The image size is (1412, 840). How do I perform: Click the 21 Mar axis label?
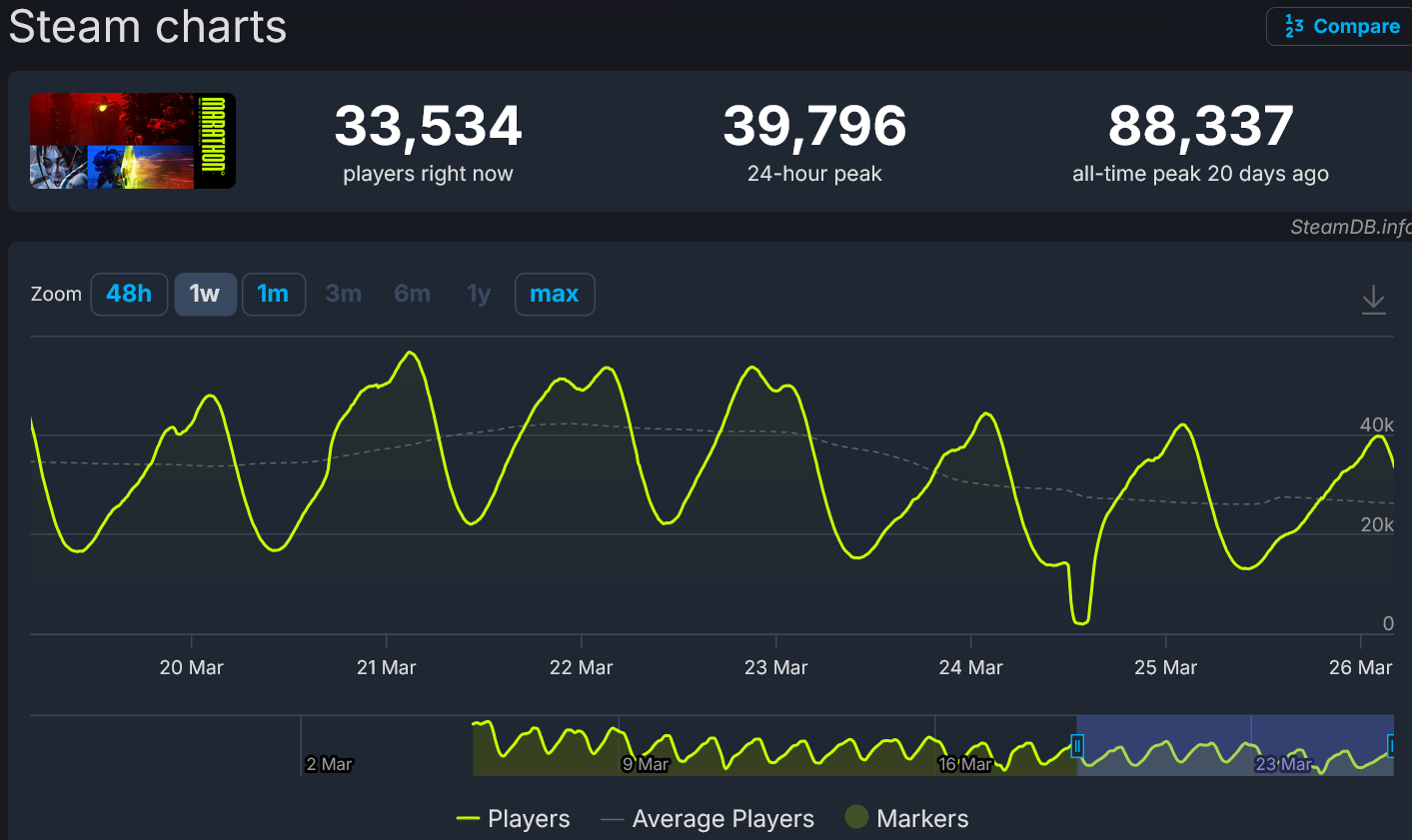(386, 667)
